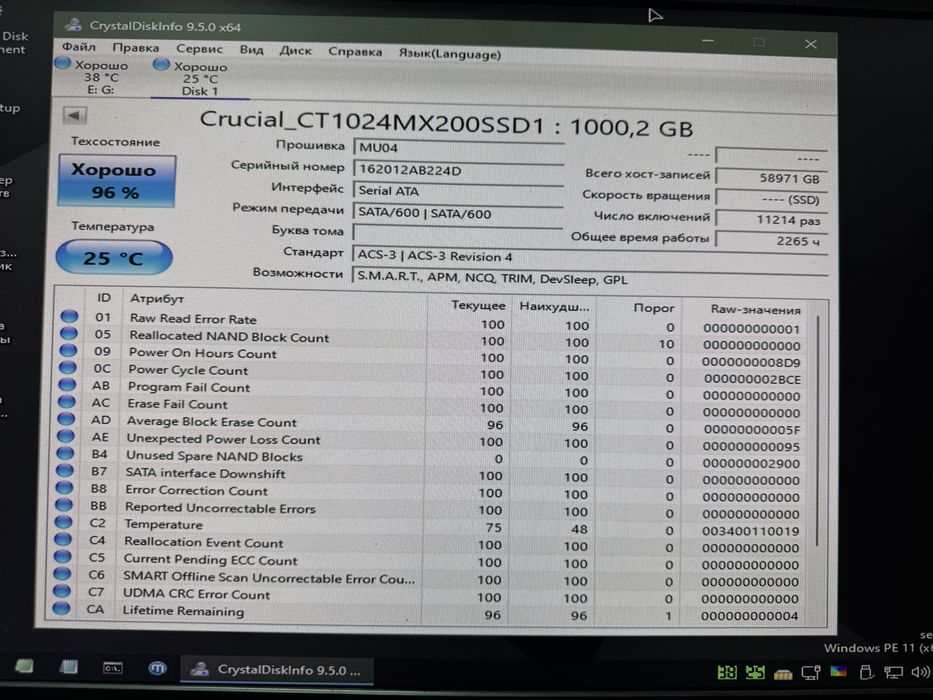The width and height of the screenshot is (933, 700).
Task: Open the Файл menu
Action: (79, 46)
